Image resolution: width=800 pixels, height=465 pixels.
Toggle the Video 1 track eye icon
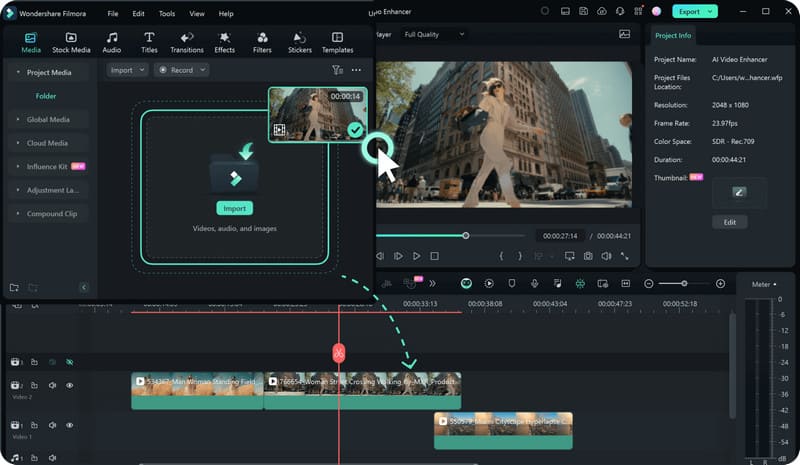click(x=70, y=425)
